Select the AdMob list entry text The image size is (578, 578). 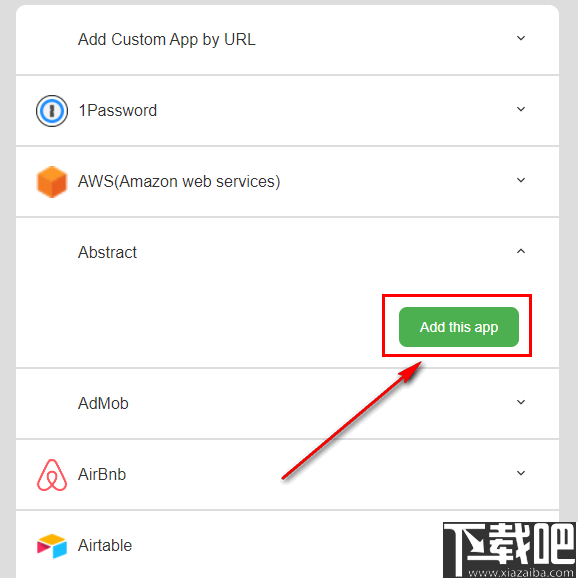(103, 404)
